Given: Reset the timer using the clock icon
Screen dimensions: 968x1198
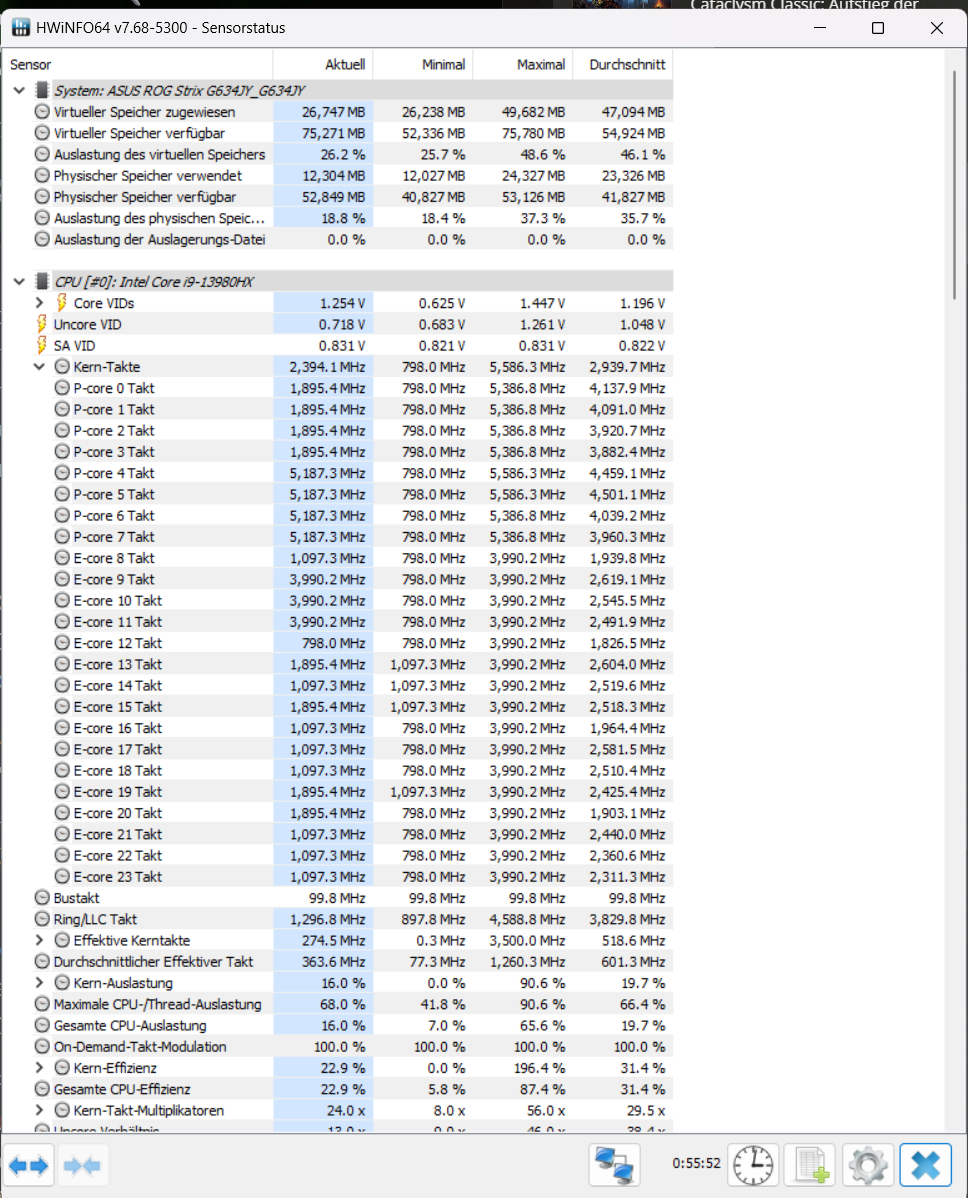Looking at the screenshot, I should 752,1164.
